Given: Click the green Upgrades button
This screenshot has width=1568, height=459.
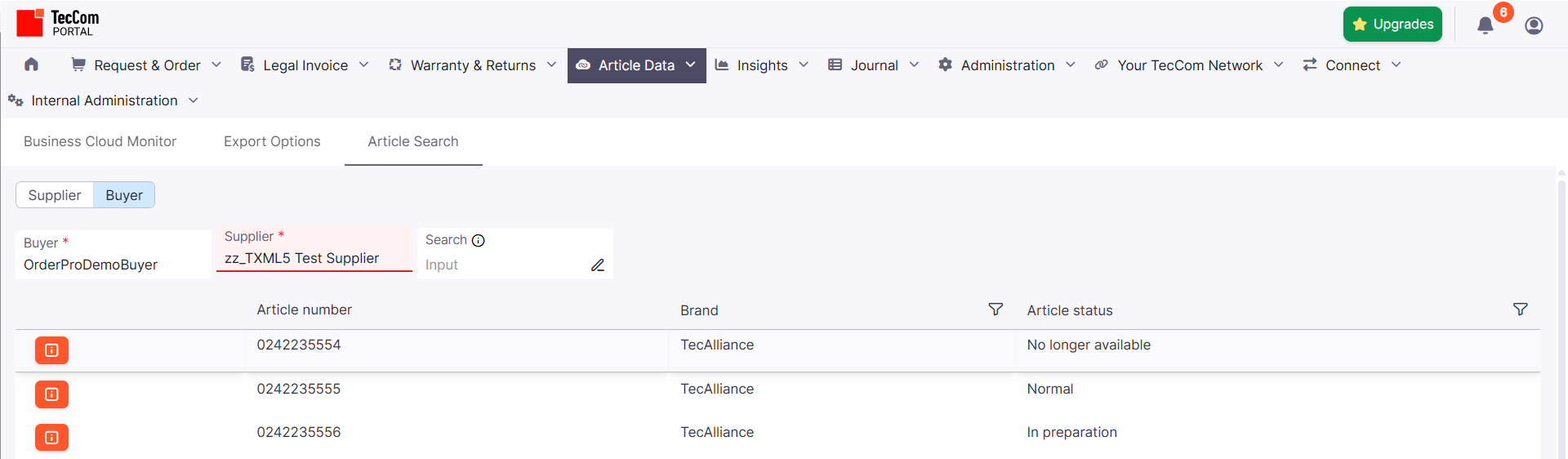Looking at the screenshot, I should click(x=1392, y=25).
